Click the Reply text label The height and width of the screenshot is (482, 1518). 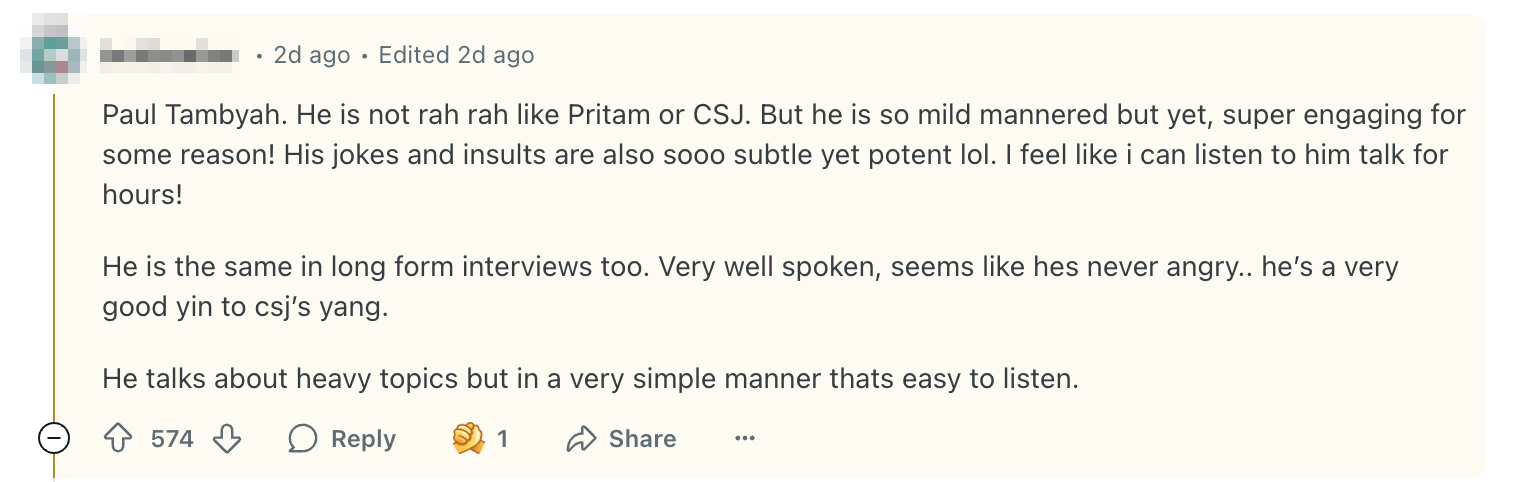coord(363,439)
